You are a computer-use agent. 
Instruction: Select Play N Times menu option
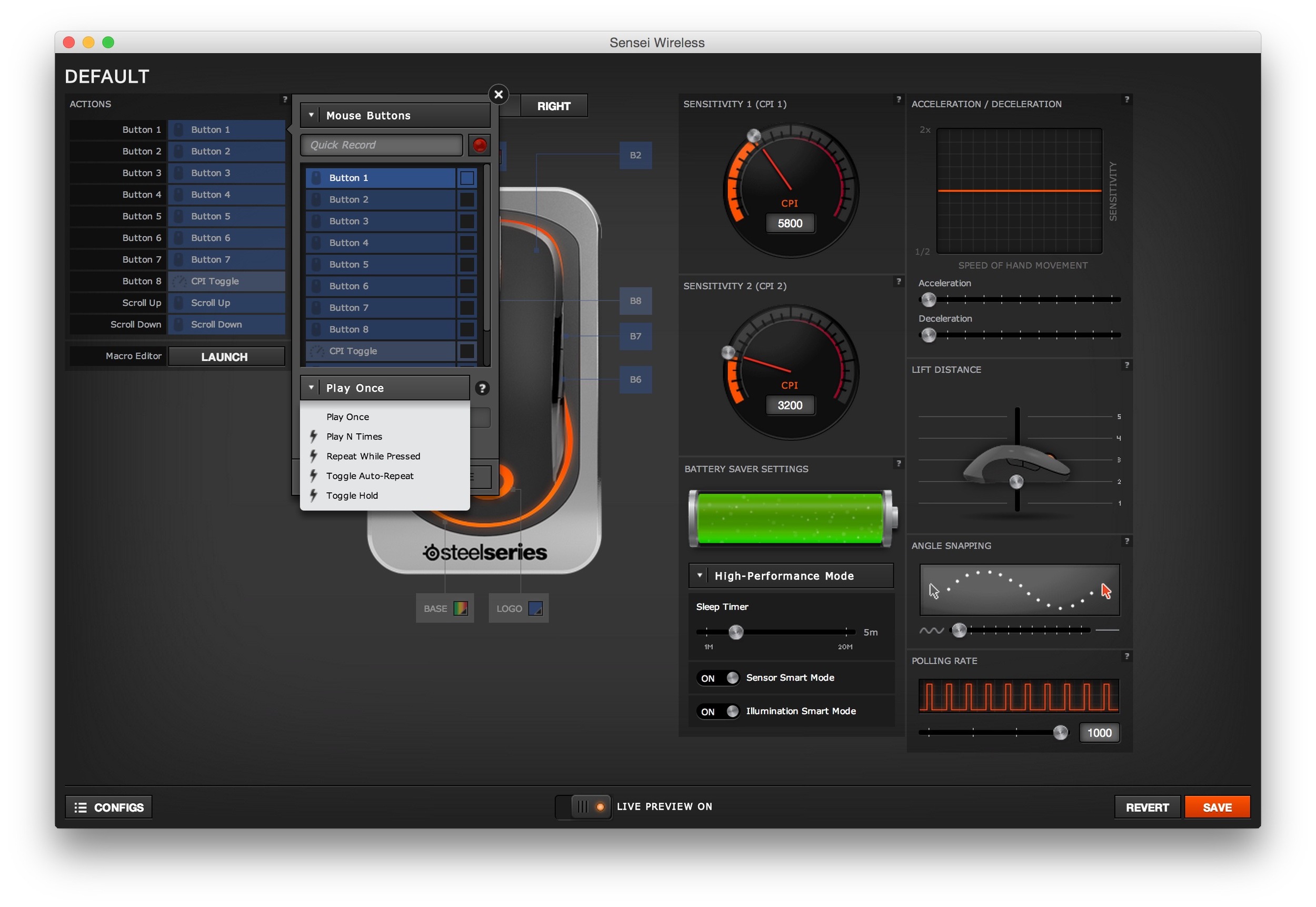385,436
